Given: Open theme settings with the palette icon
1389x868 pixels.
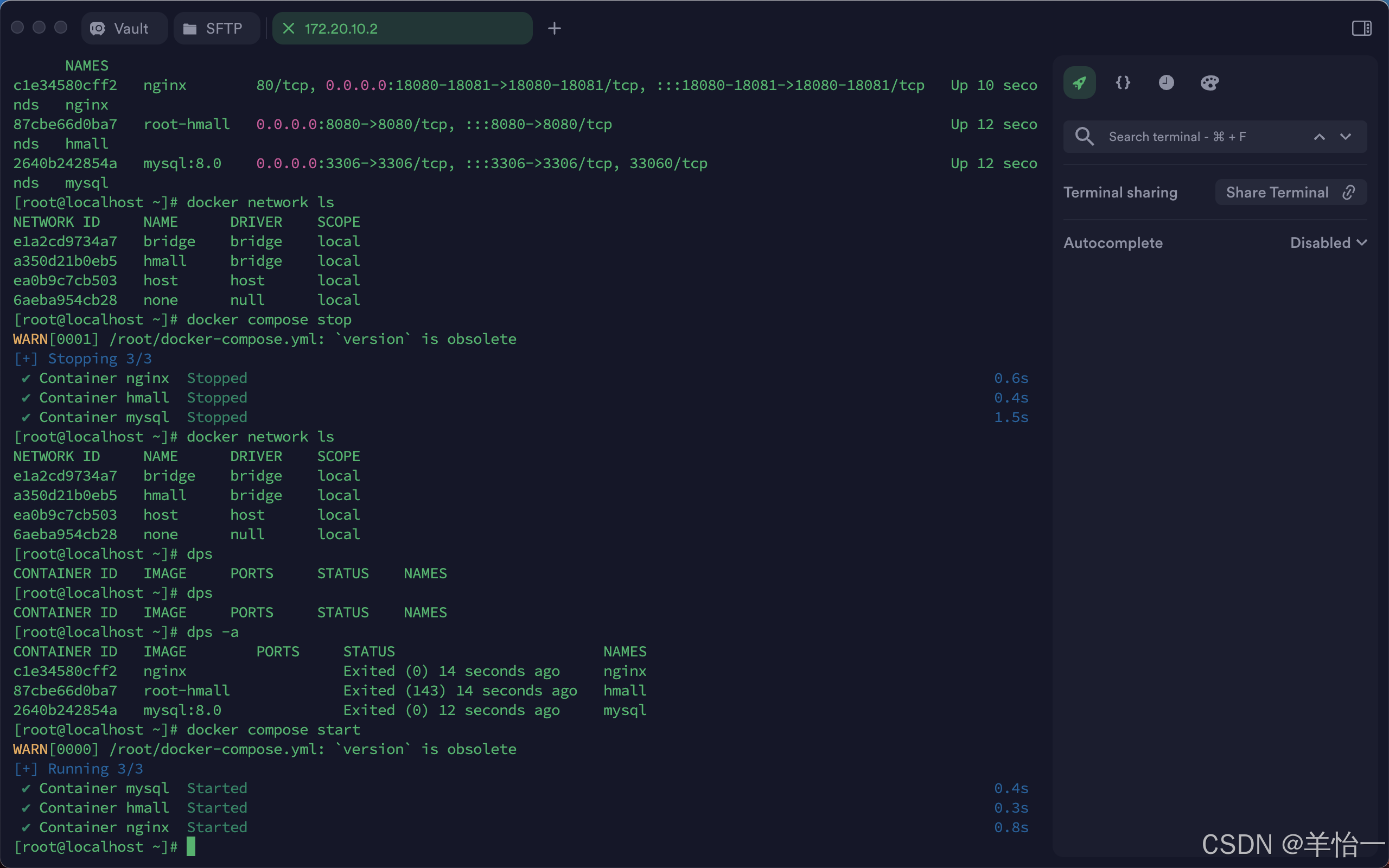Looking at the screenshot, I should click(1209, 82).
